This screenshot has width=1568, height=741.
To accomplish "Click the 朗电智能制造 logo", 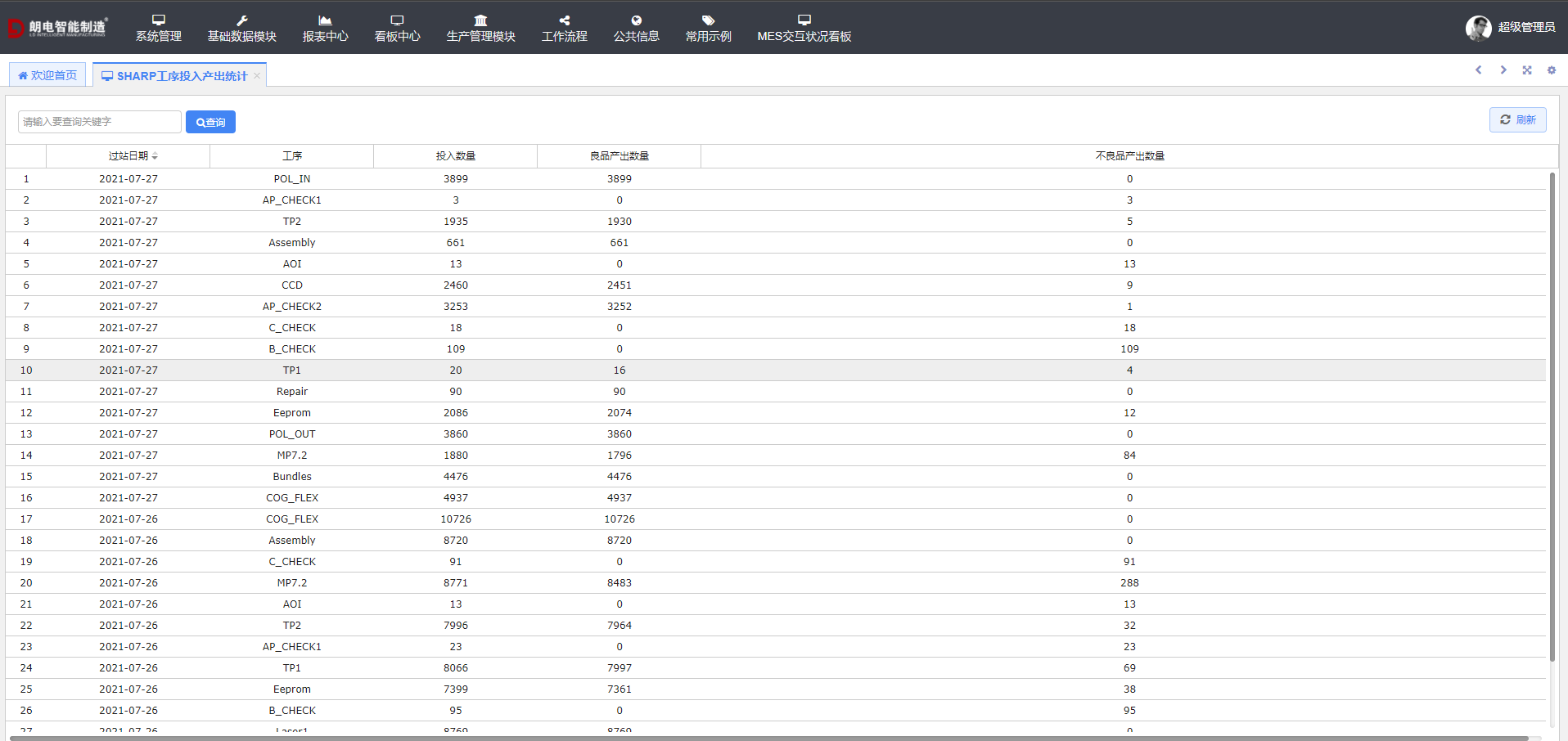I will [57, 27].
